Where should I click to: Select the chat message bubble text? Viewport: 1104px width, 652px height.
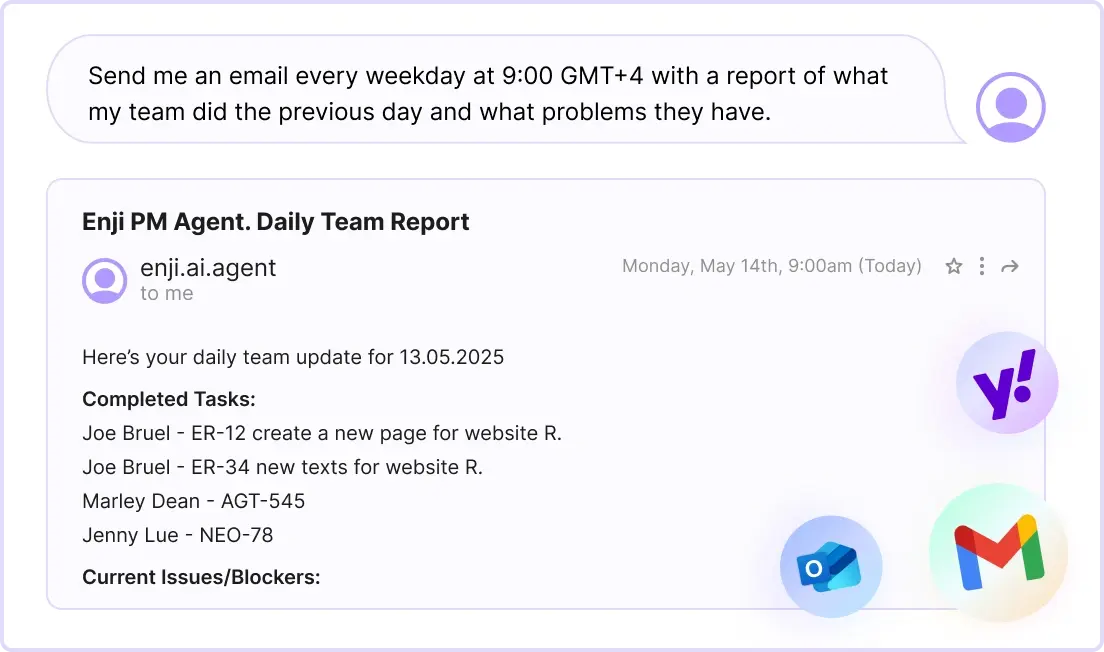[x=488, y=94]
